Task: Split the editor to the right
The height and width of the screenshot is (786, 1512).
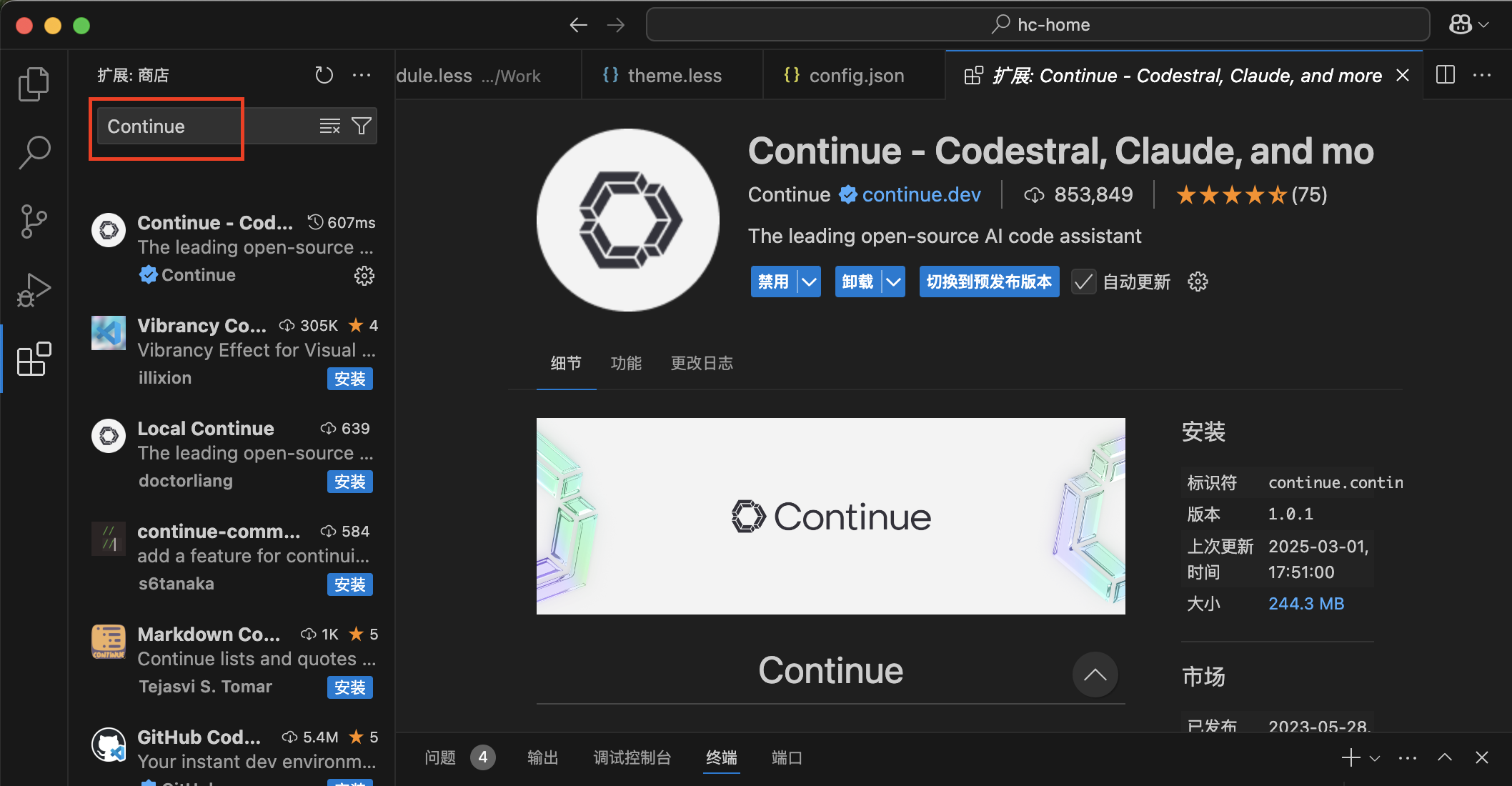Action: [1446, 75]
